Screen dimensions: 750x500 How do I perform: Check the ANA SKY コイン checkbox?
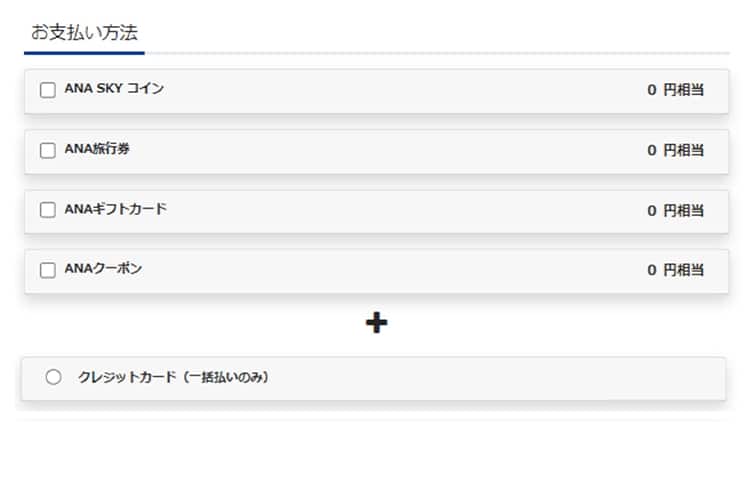point(48,90)
